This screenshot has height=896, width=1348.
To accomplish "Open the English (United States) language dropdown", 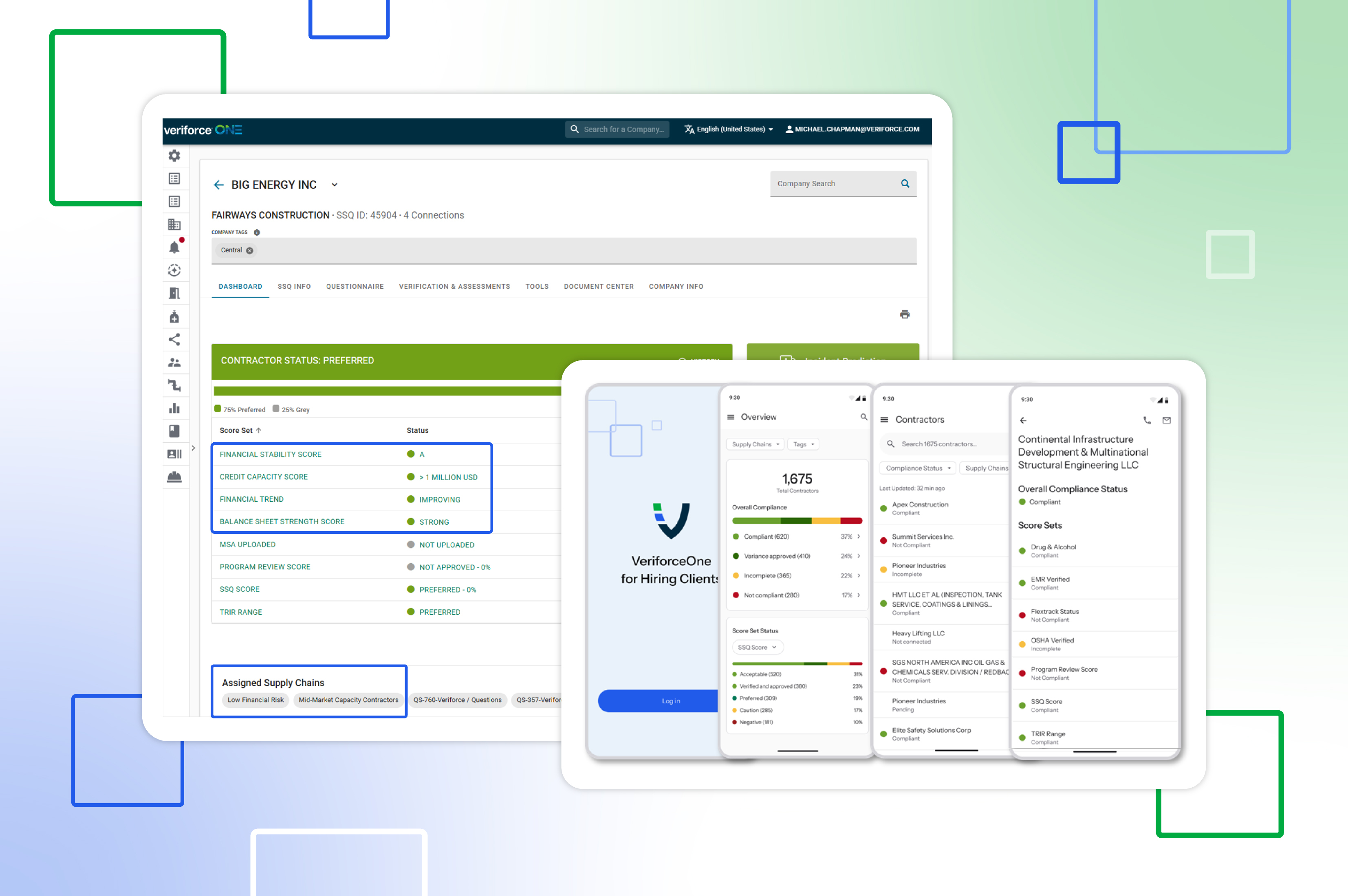I will pyautogui.click(x=729, y=129).
